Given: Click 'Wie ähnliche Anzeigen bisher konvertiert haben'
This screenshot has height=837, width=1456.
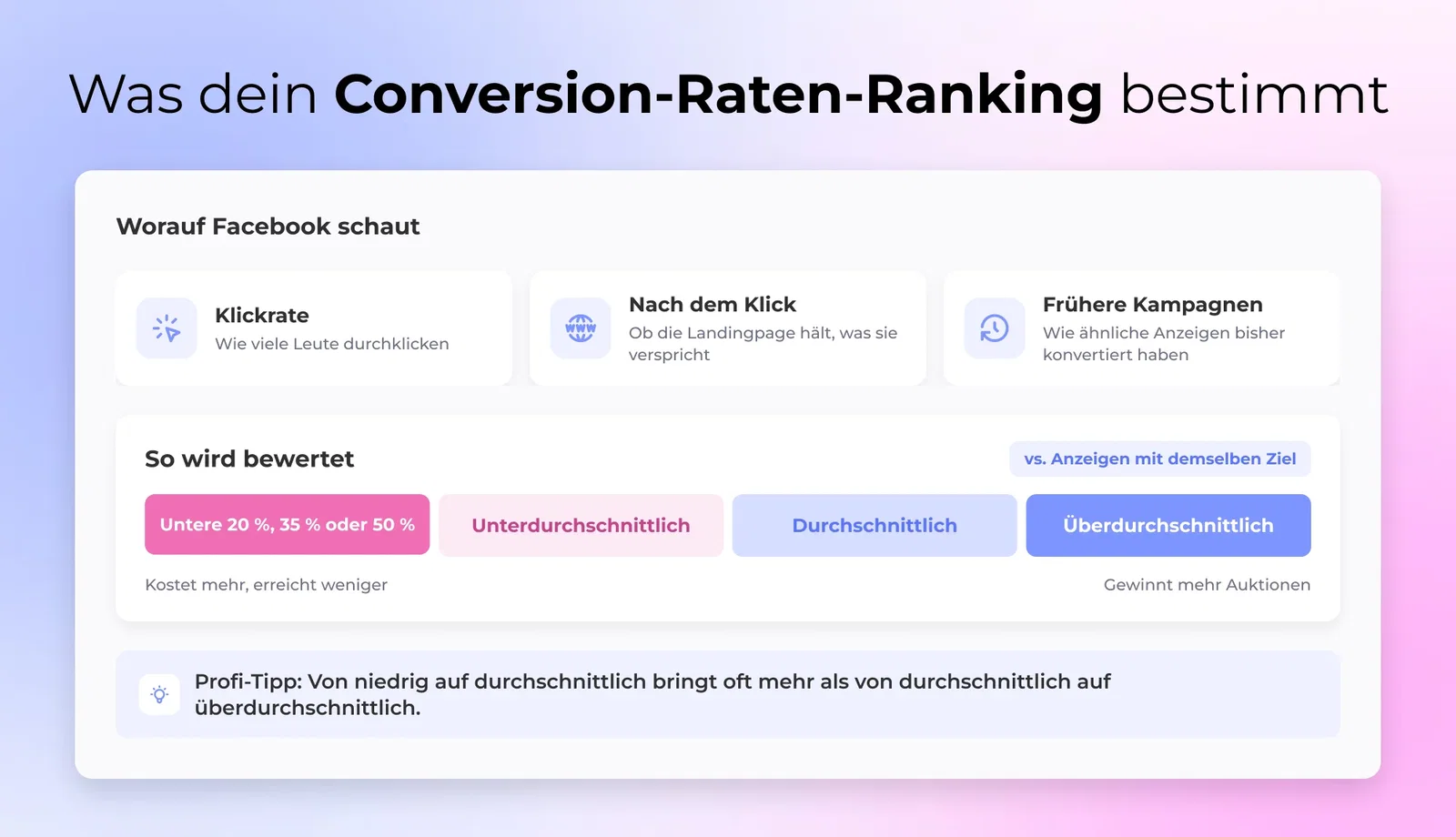Looking at the screenshot, I should 1164,344.
